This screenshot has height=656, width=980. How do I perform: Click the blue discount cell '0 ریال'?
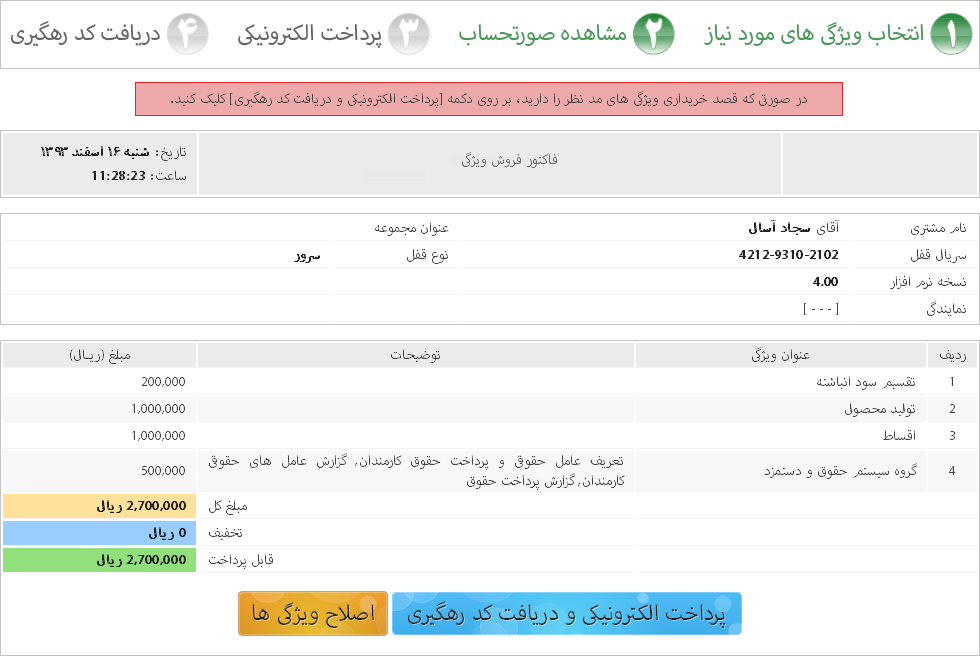click(99, 533)
